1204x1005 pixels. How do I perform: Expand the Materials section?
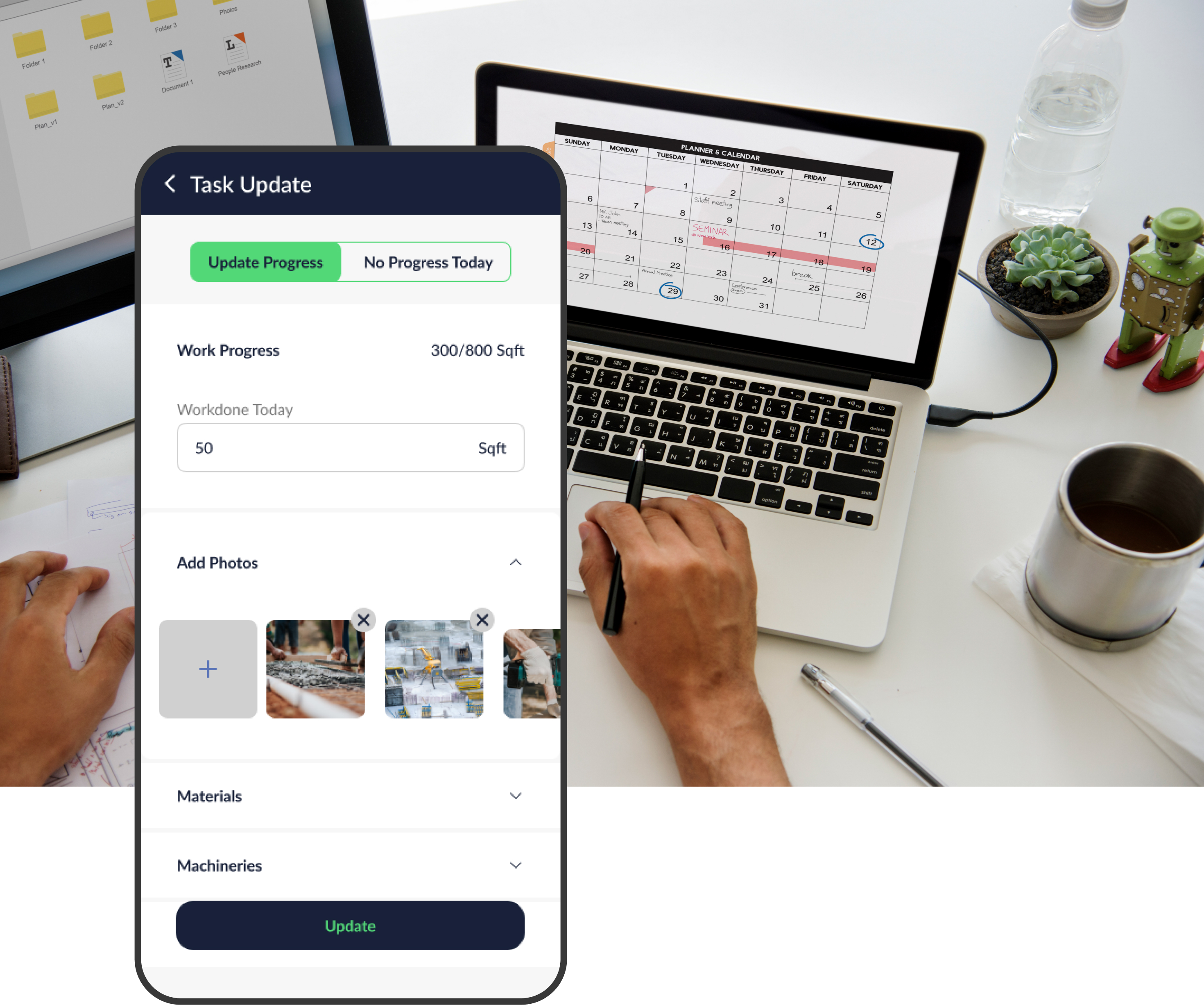pos(350,796)
